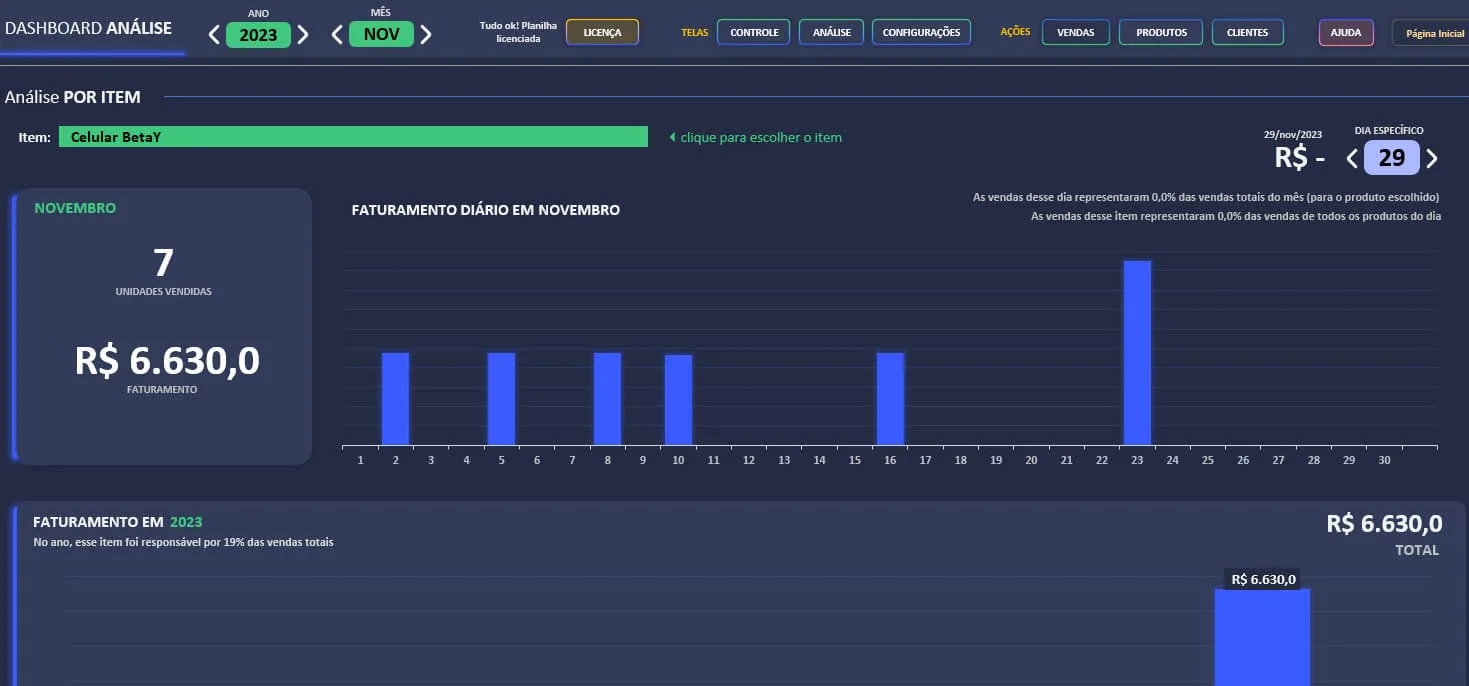Click the tall day 23 bar
Viewport: 1469px width, 686px height.
[x=1137, y=353]
